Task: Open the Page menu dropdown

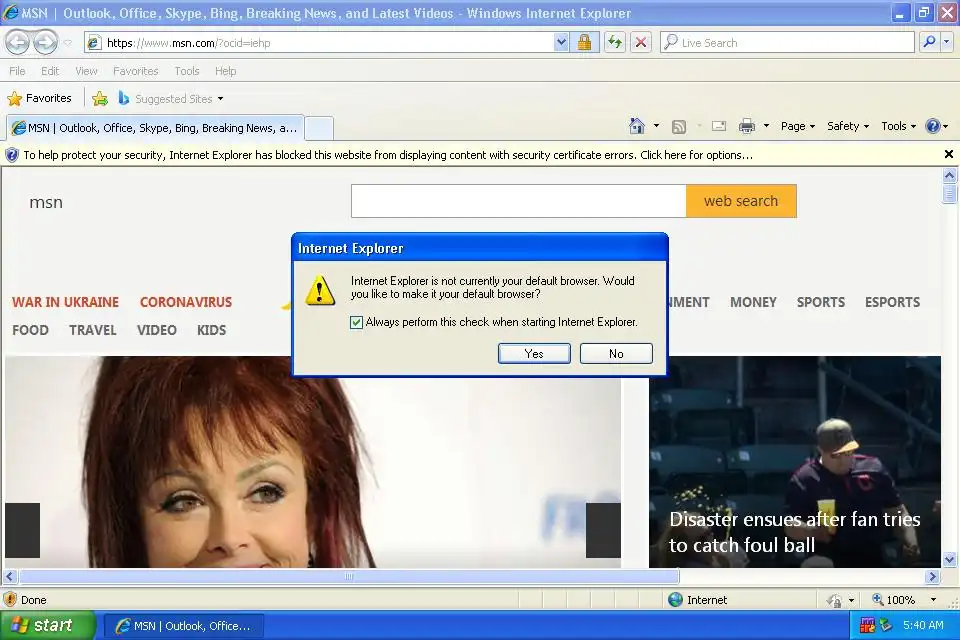Action: tap(798, 126)
